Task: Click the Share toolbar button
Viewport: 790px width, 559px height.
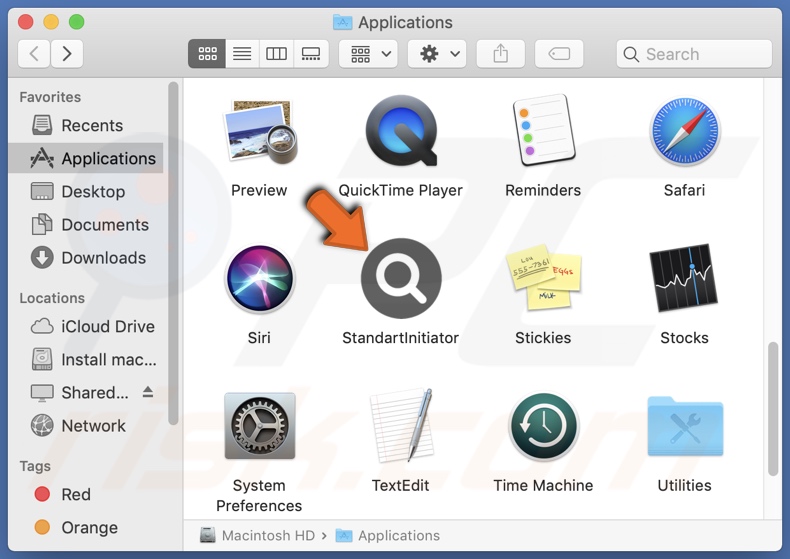Action: pos(501,53)
